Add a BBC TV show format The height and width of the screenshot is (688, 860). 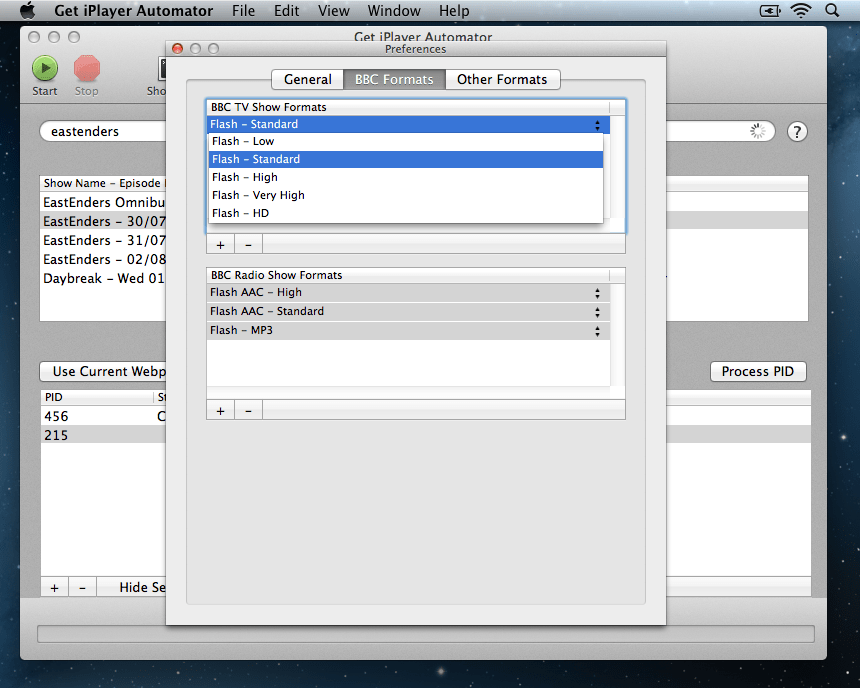click(x=220, y=245)
